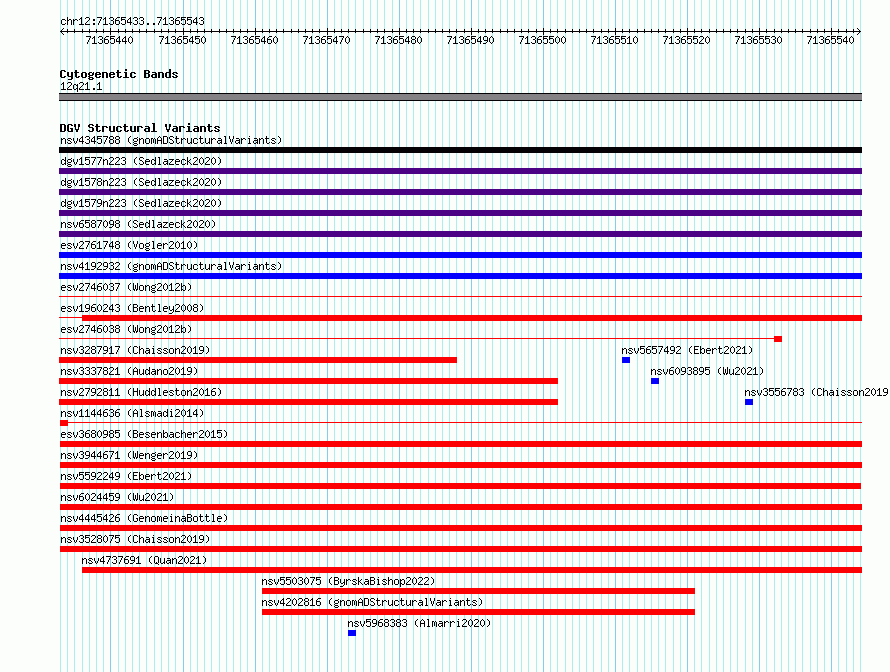890x672 pixels.
Task: Select the red bar under esv1960243
Action: [472, 318]
